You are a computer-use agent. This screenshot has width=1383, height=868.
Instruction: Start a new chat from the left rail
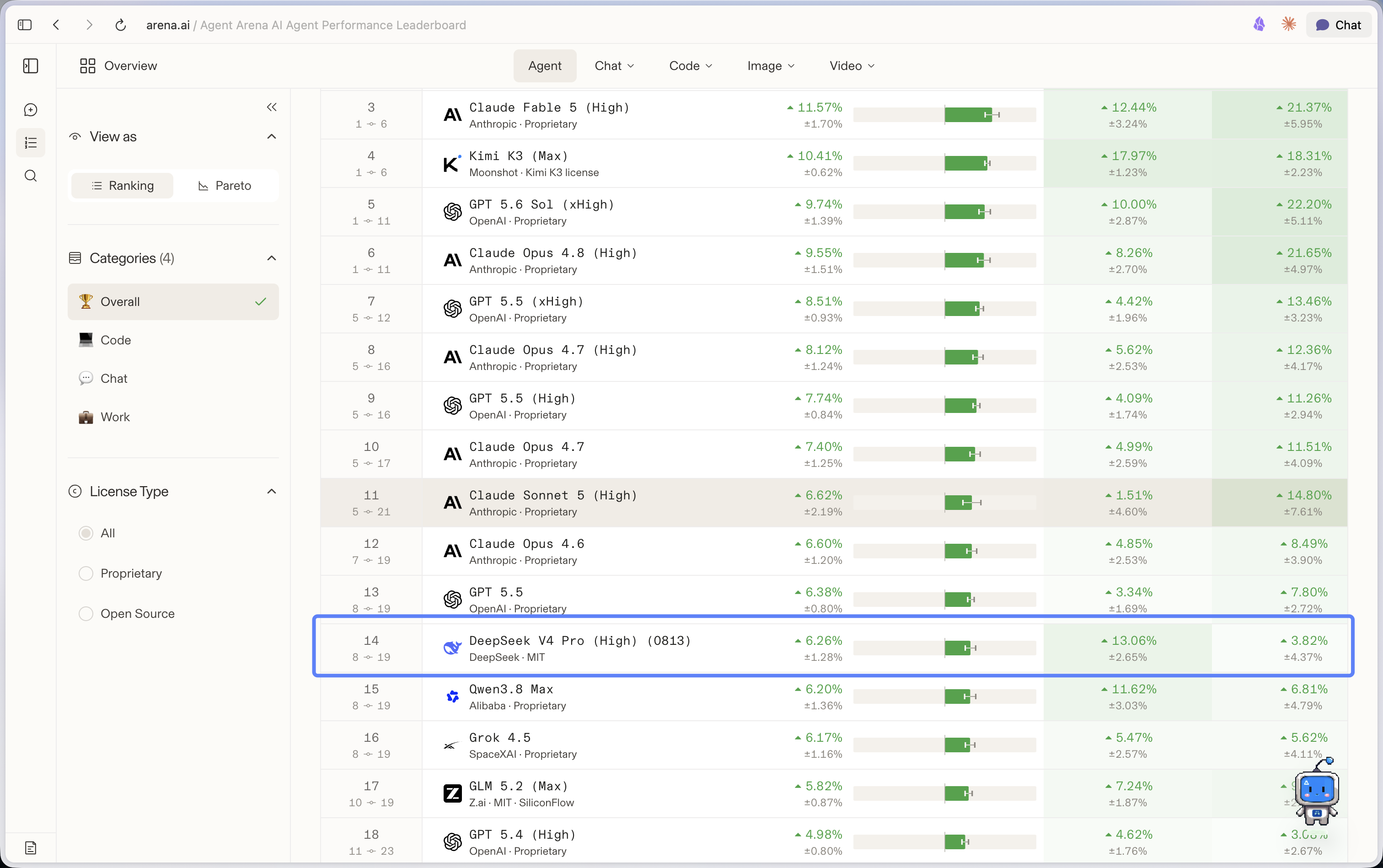click(31, 110)
